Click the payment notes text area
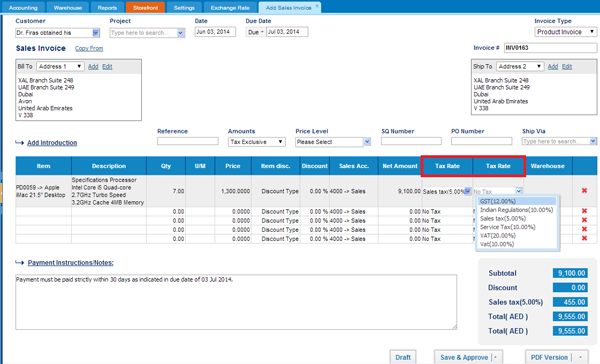 click(236, 302)
